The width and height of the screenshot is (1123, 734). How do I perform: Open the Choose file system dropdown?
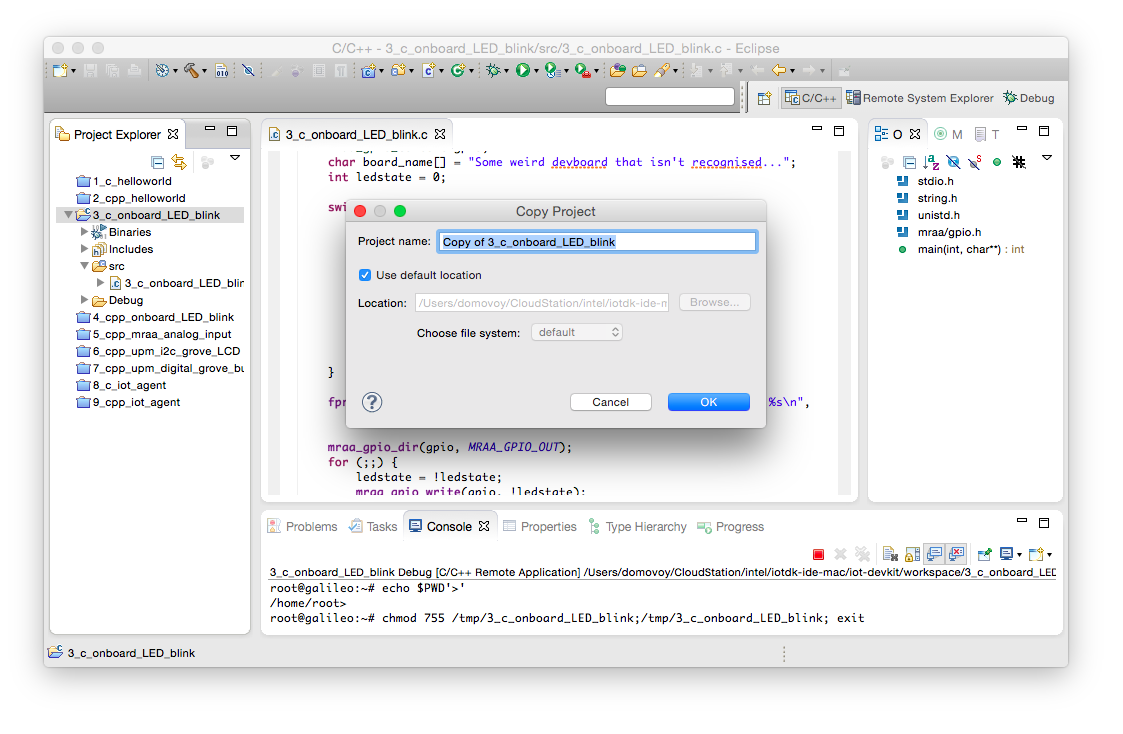(x=577, y=332)
